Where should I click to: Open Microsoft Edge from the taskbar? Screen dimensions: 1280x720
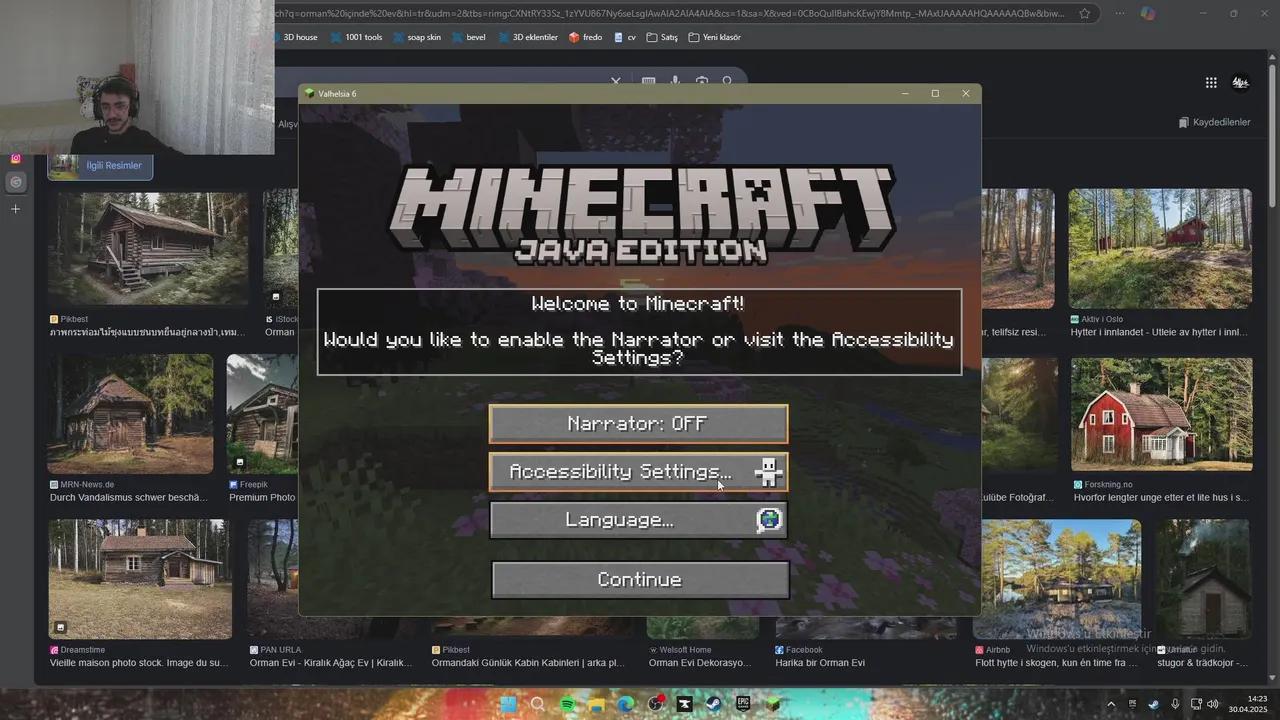(626, 704)
